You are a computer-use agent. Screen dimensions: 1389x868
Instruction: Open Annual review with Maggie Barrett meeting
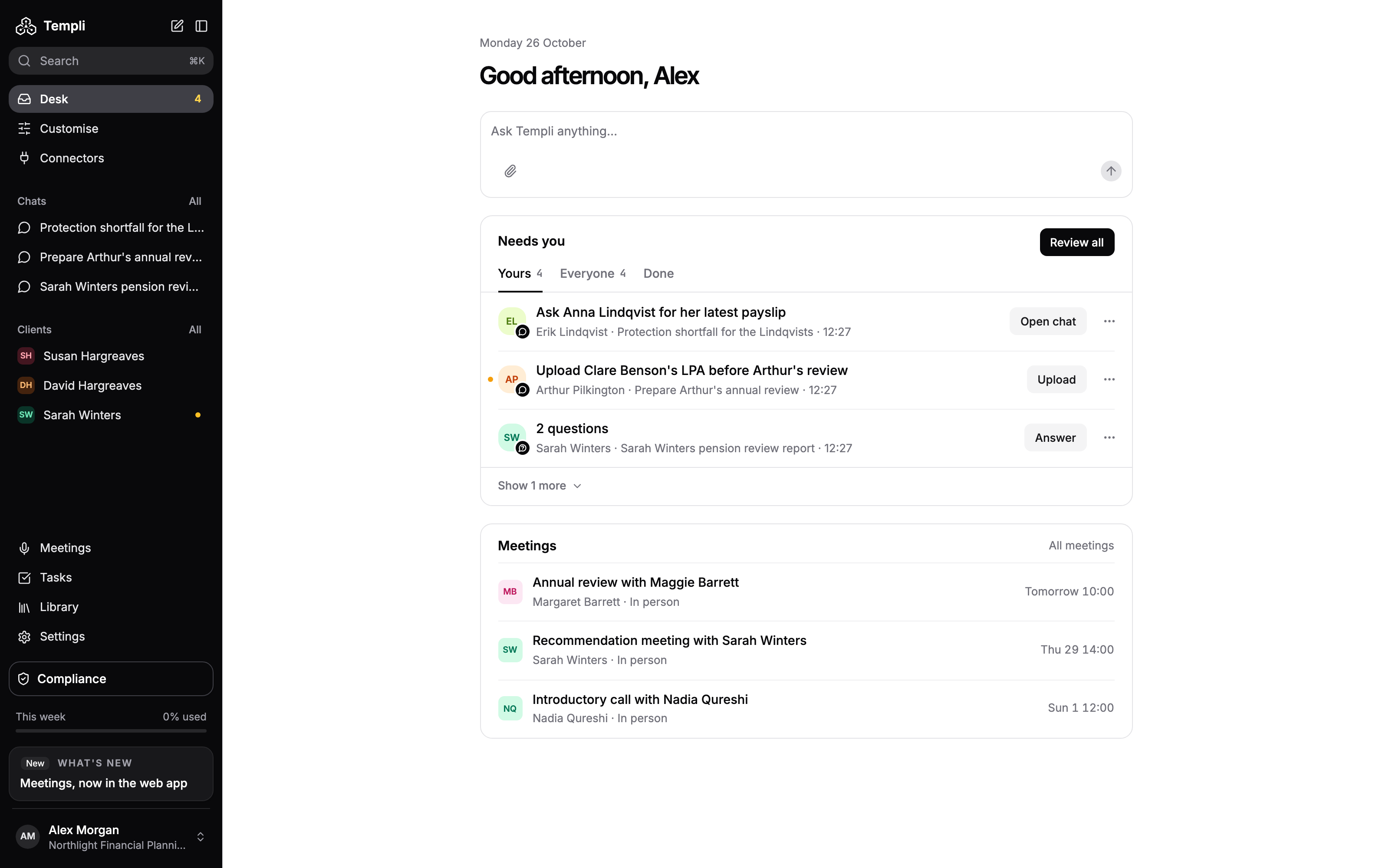pos(806,592)
